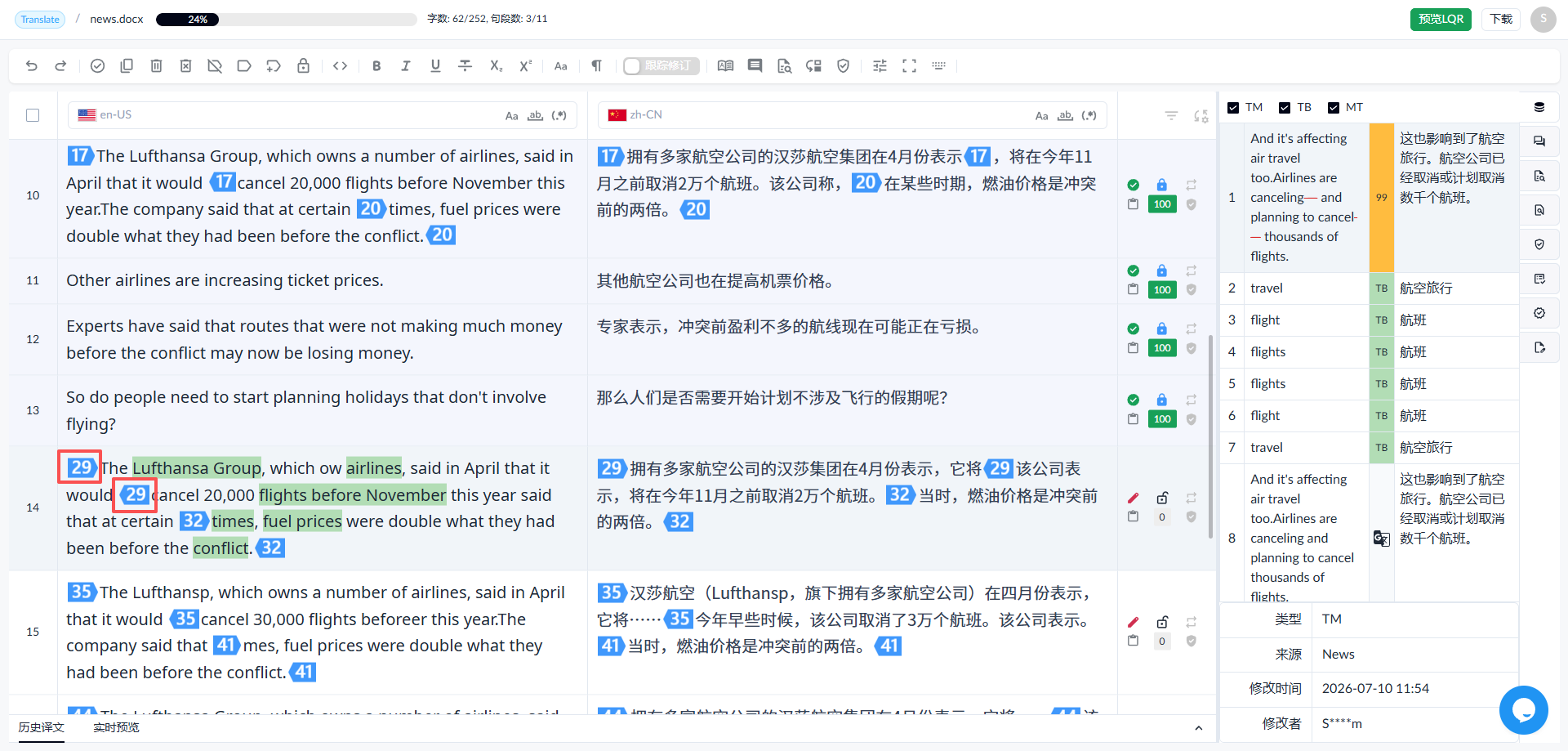Open the chat support bubble
The image size is (1568, 751).
point(1524,710)
